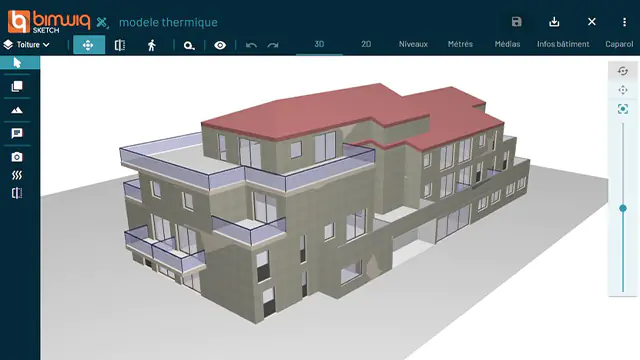Open the layers copy tool in sidebar
The width and height of the screenshot is (640, 360).
pos(17,86)
